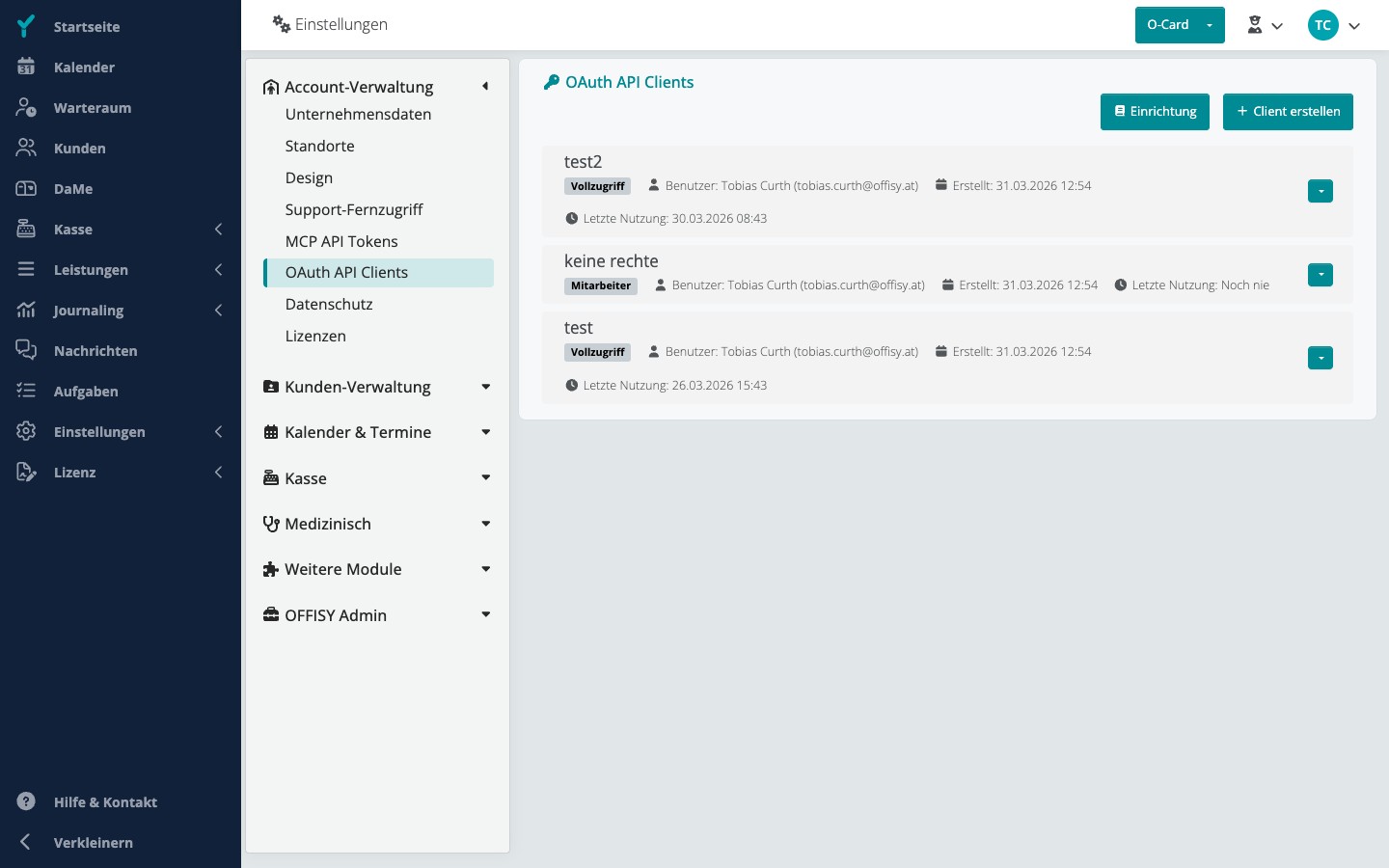Image resolution: width=1389 pixels, height=868 pixels.
Task: Expand the Kunden-Verwaltung section arrow
Action: 486,387
